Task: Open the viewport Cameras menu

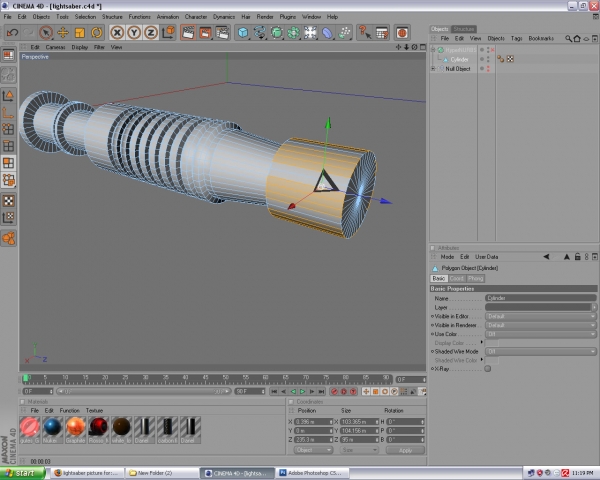Action: (x=55, y=47)
